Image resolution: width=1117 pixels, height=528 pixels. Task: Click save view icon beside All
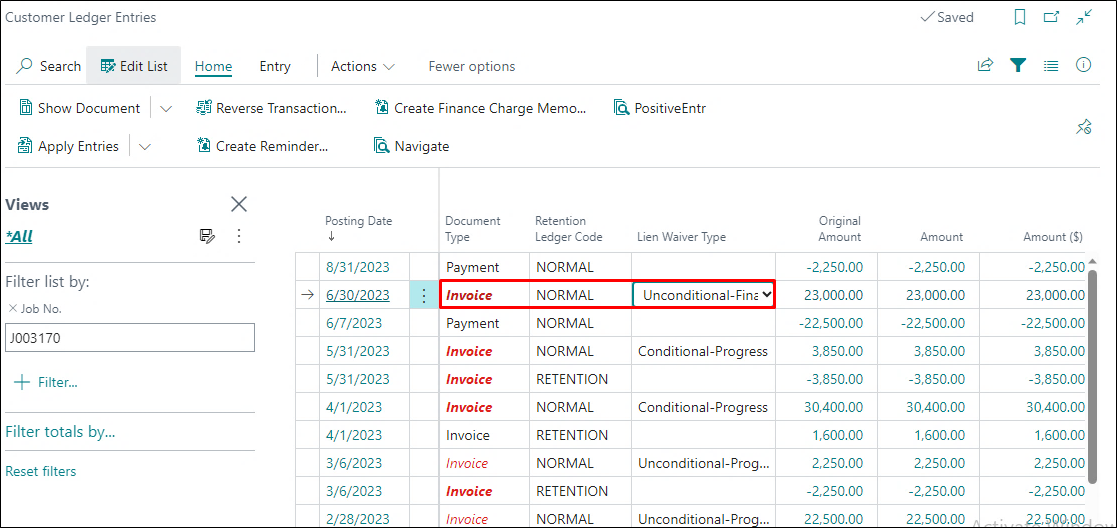point(207,236)
